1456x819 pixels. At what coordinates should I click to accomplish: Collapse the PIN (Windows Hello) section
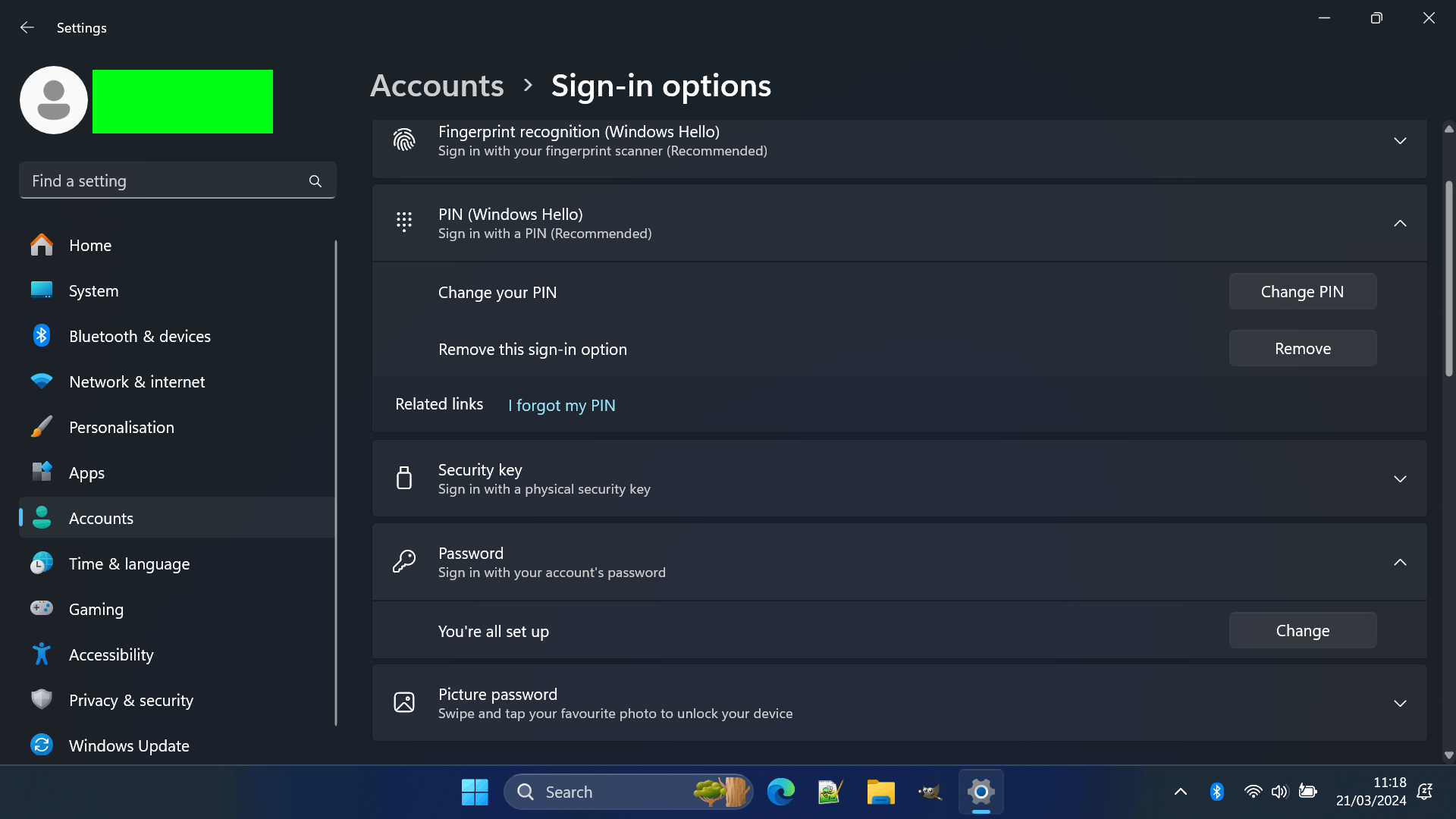pos(1400,224)
